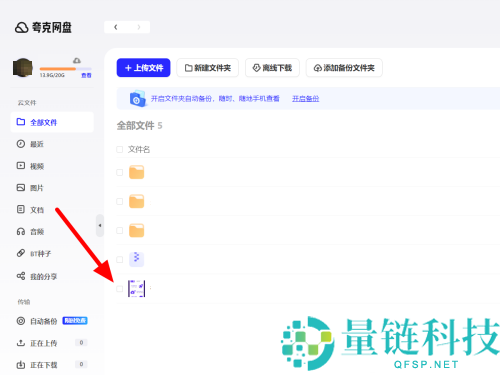Open 自动备份 auto backup
The width and height of the screenshot is (500, 375).
[x=44, y=321]
